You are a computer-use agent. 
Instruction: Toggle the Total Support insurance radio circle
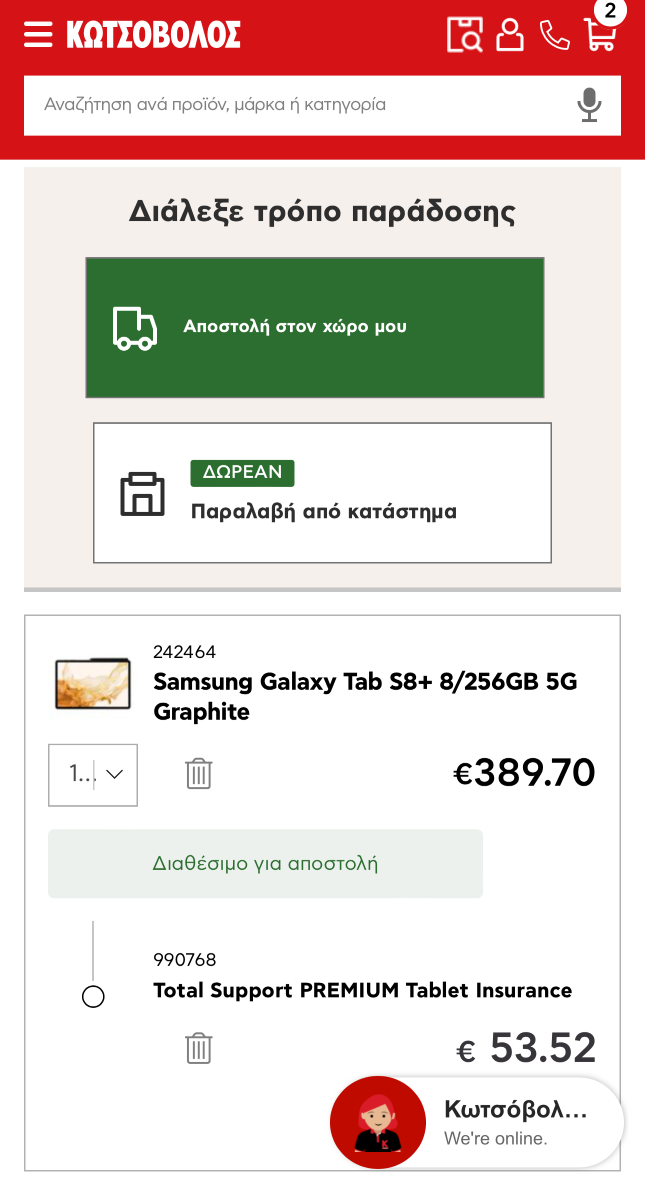[x=93, y=997]
